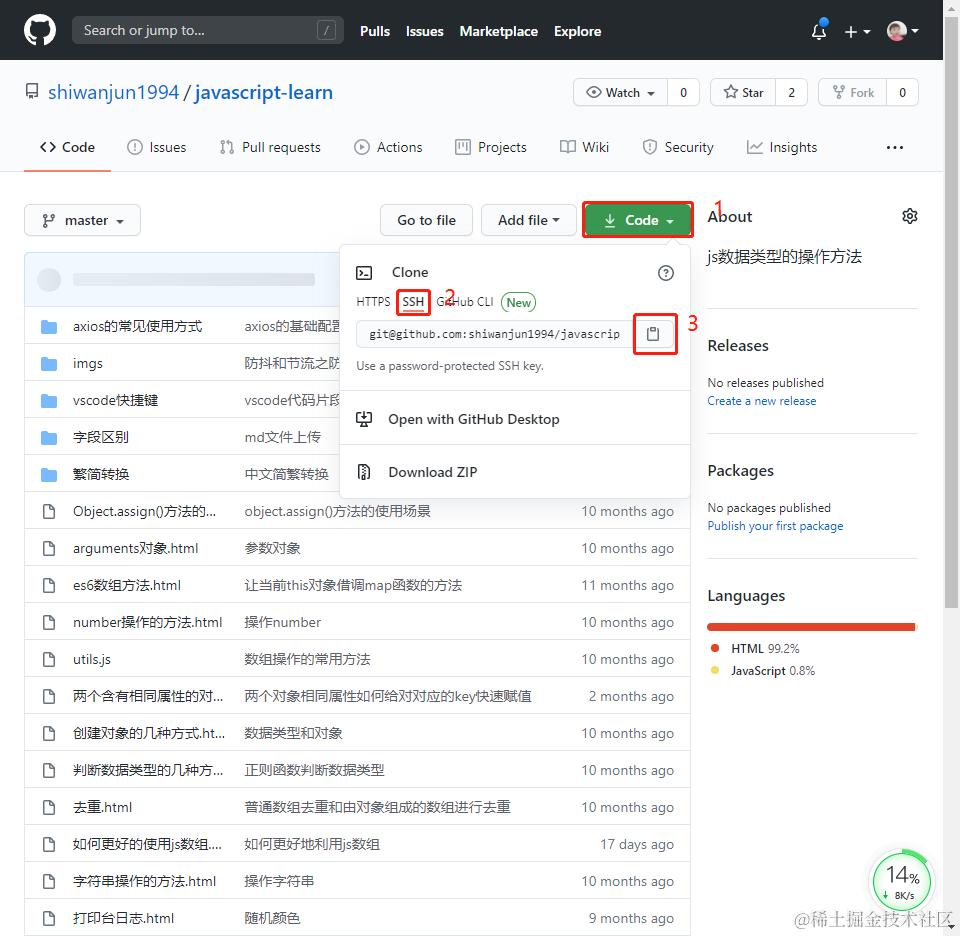Image resolution: width=960 pixels, height=936 pixels.
Task: Open the star count 2
Action: (792, 92)
